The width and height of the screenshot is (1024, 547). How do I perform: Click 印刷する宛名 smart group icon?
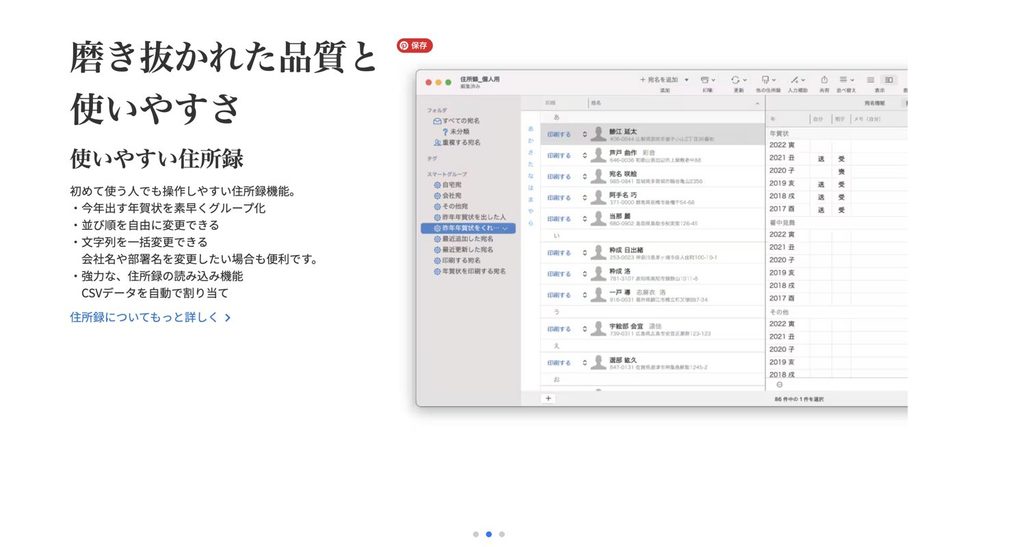(437, 260)
